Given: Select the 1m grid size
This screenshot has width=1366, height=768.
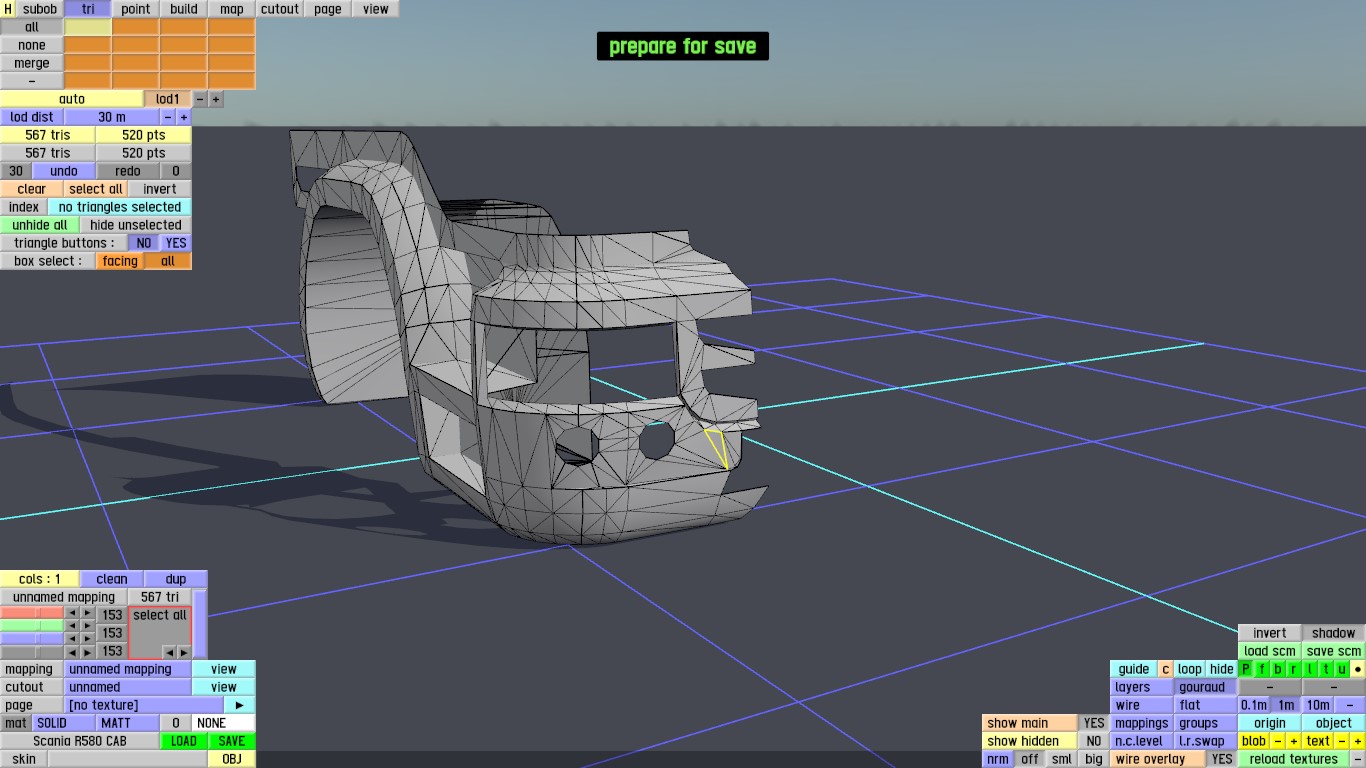Looking at the screenshot, I should pos(1286,705).
